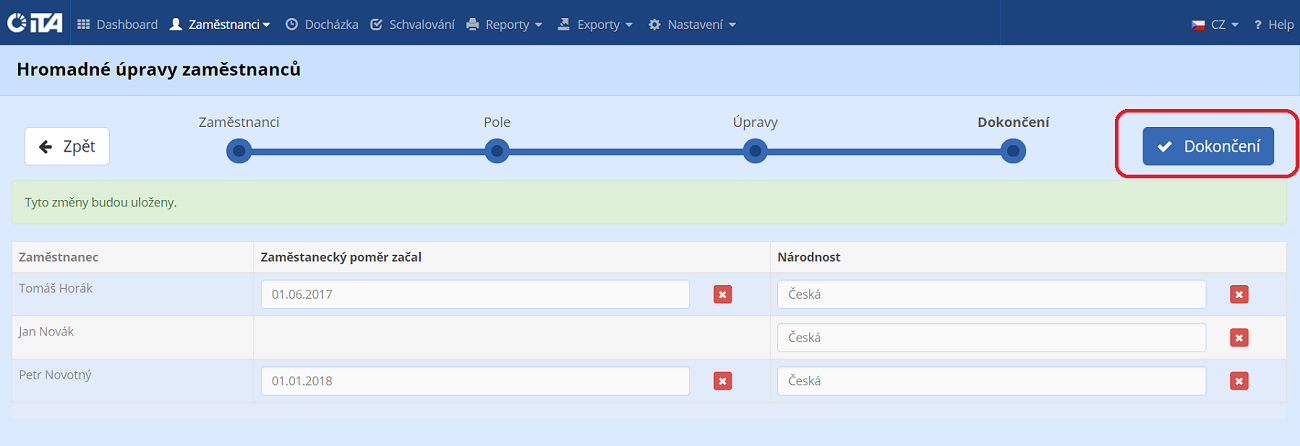Open Help with question mark icon
Screen dimensions: 1300x446
coord(1273,24)
